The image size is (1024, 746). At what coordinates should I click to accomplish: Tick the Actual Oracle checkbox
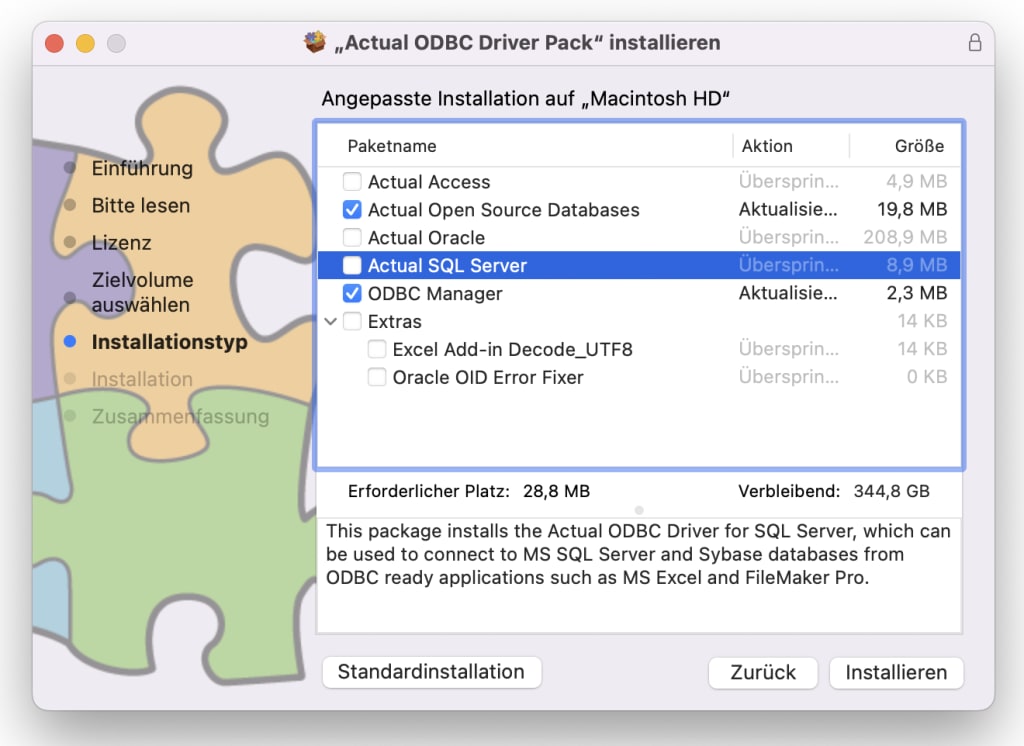(x=352, y=237)
